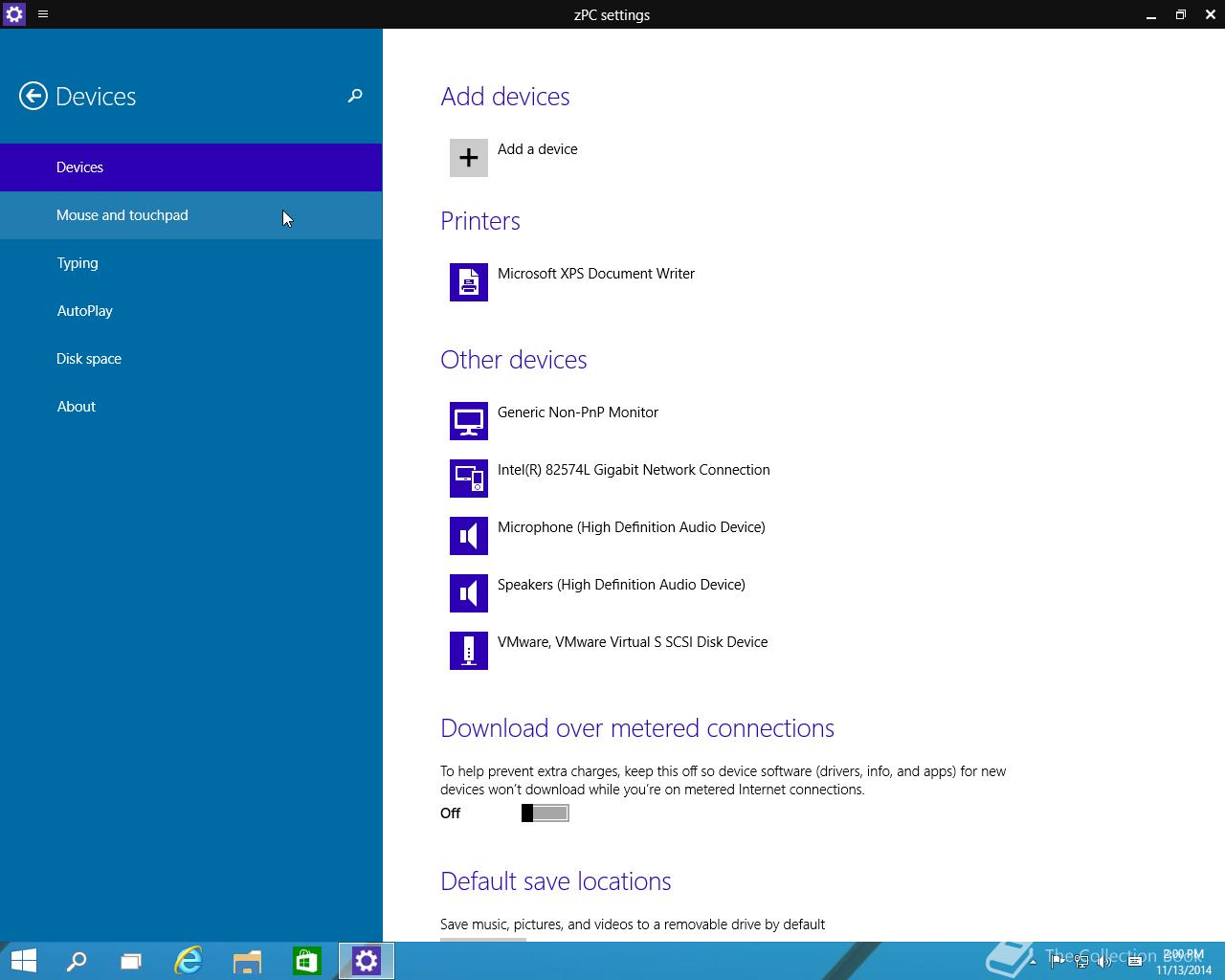Click the 'Add a device' label
The width and height of the screenshot is (1225, 980).
537,149
